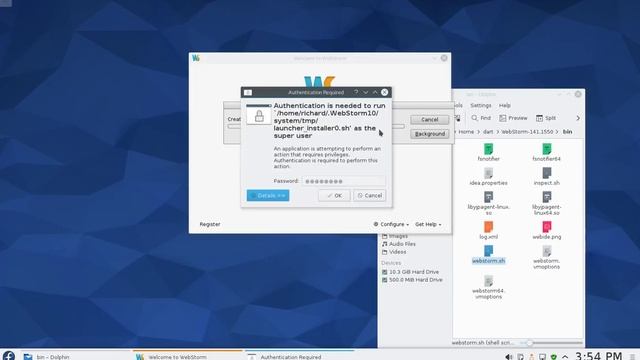Click the password field in authentication dialog
640x360 pixels.
click(343, 181)
